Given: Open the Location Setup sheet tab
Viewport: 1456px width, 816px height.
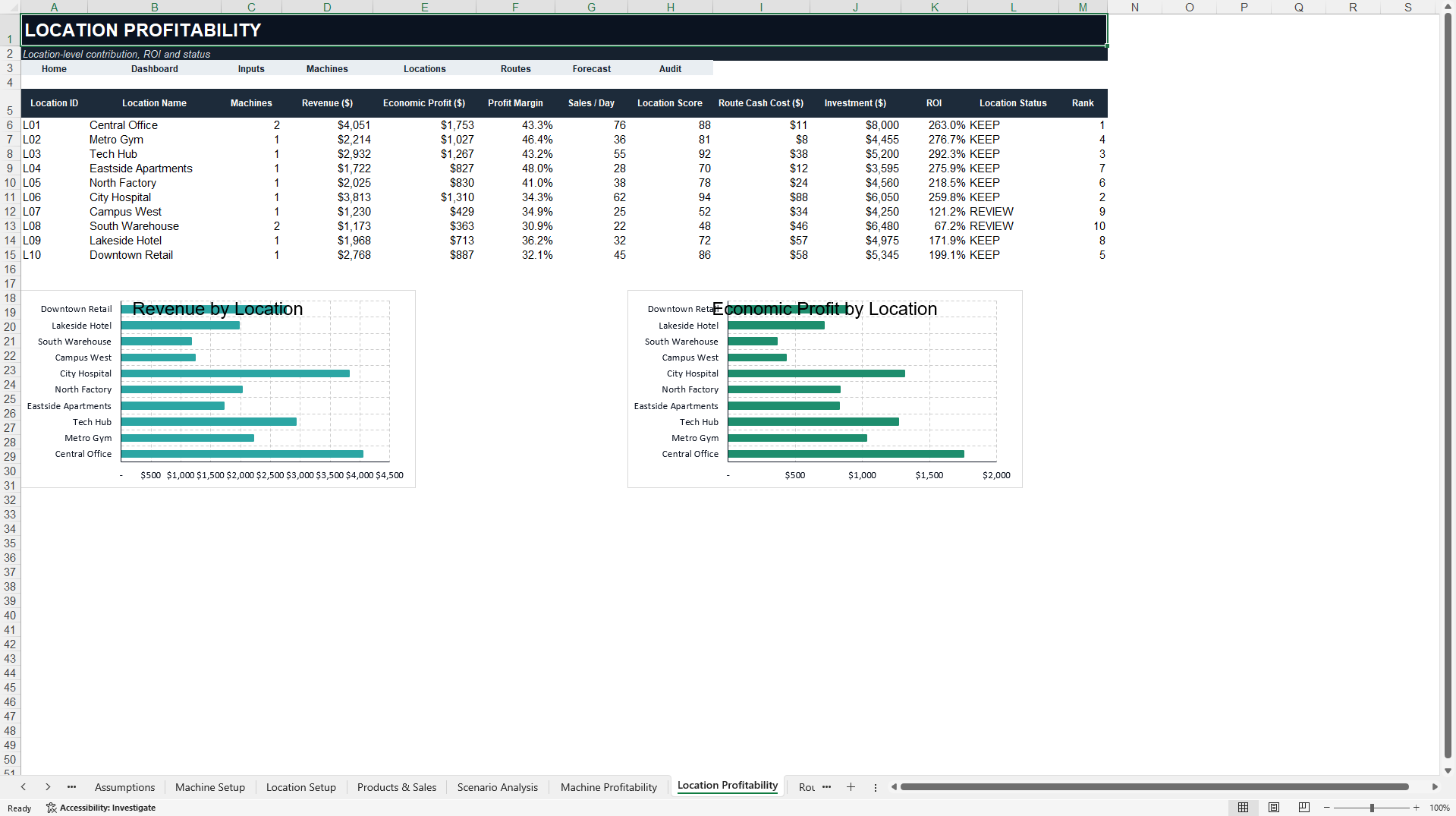Looking at the screenshot, I should tap(301, 787).
